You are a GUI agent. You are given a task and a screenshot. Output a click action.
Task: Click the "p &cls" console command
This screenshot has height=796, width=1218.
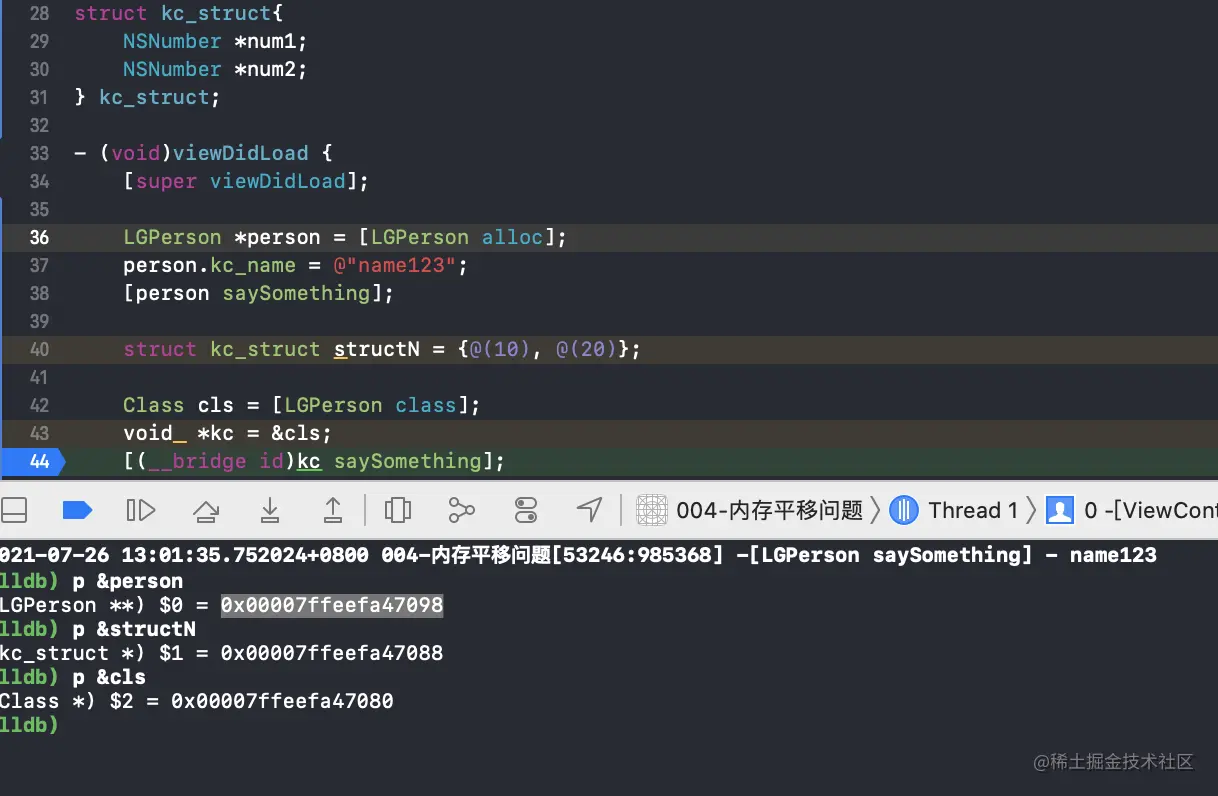pos(109,677)
